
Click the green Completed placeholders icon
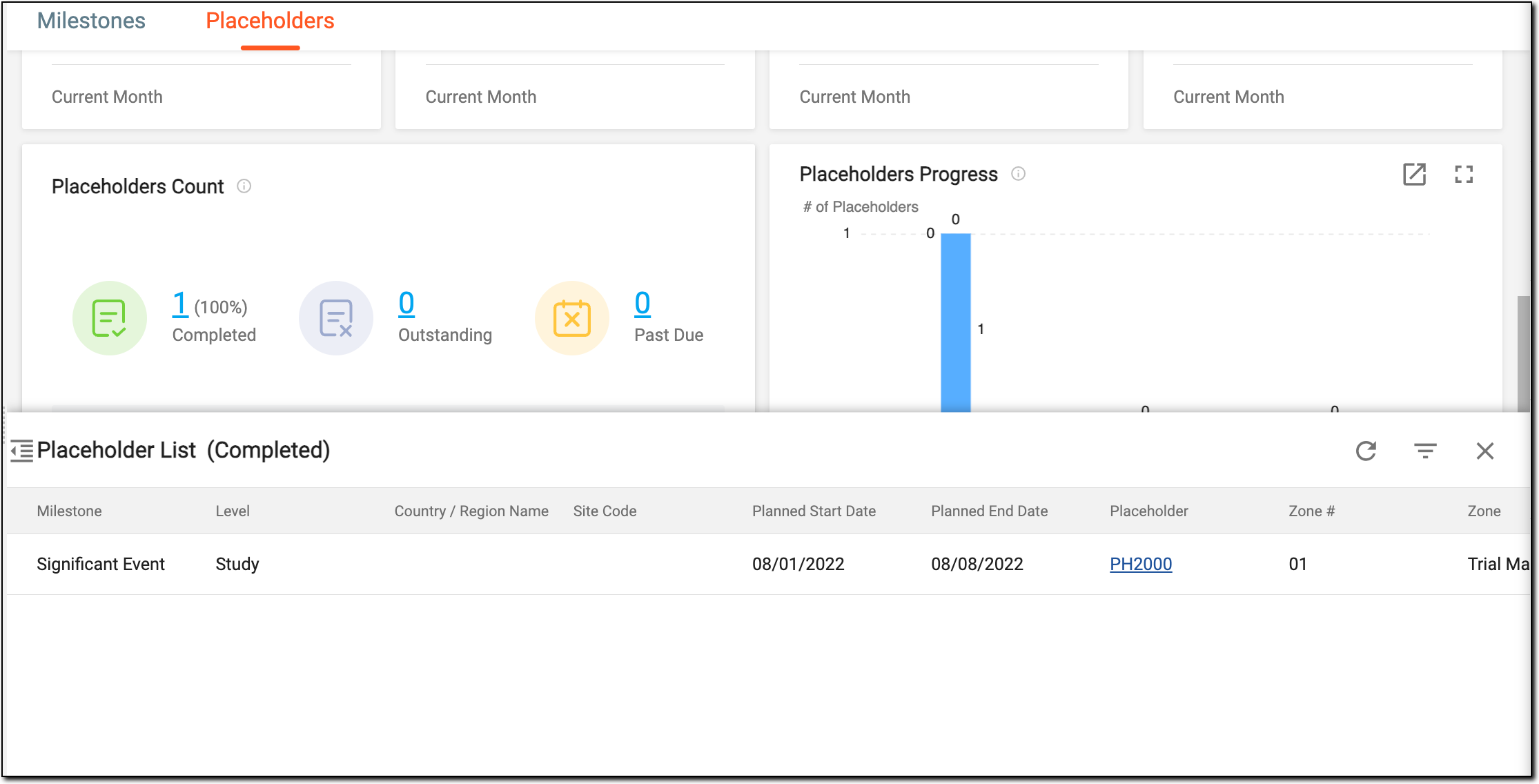(110, 318)
